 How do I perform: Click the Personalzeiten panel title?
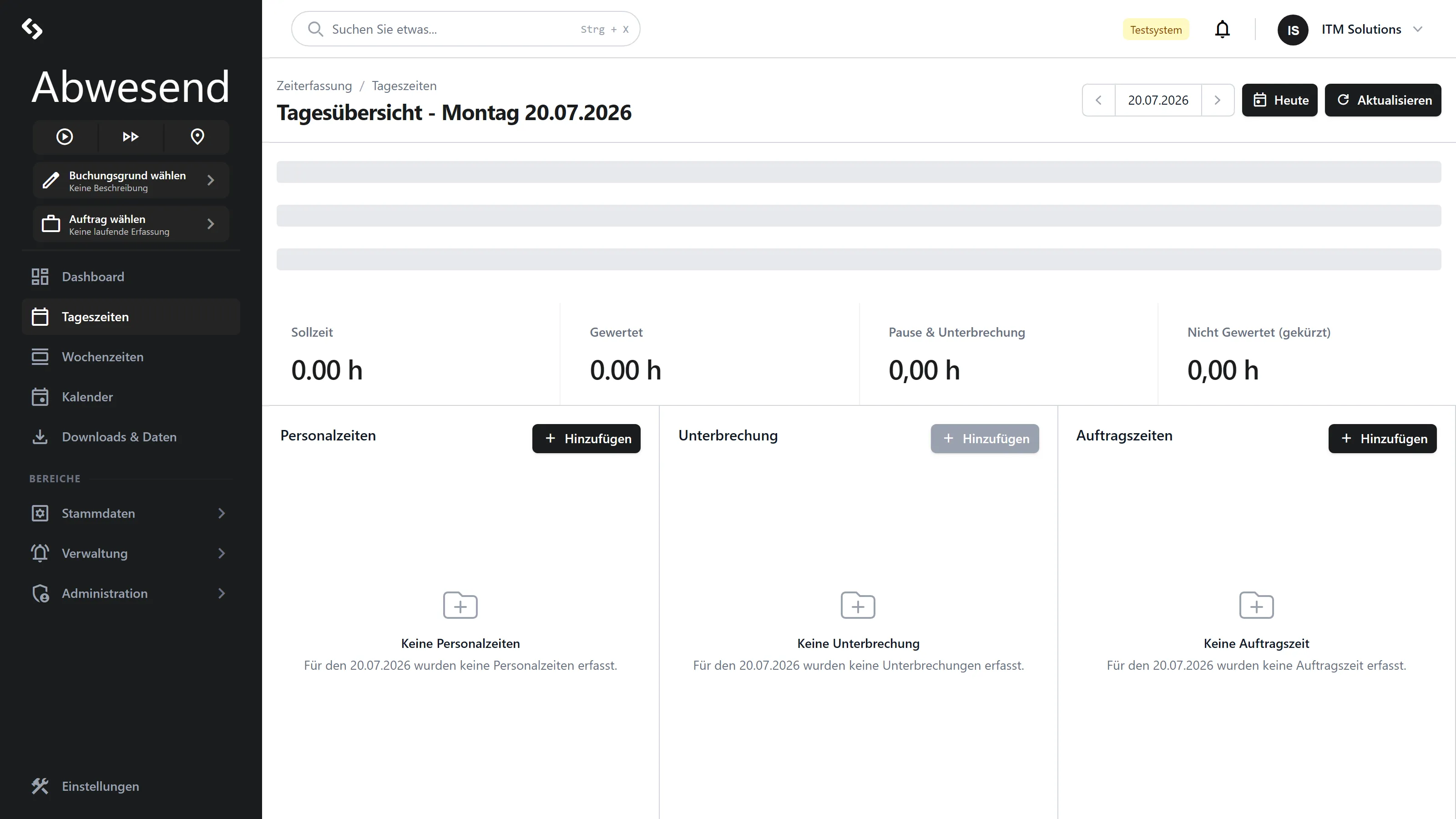[328, 436]
